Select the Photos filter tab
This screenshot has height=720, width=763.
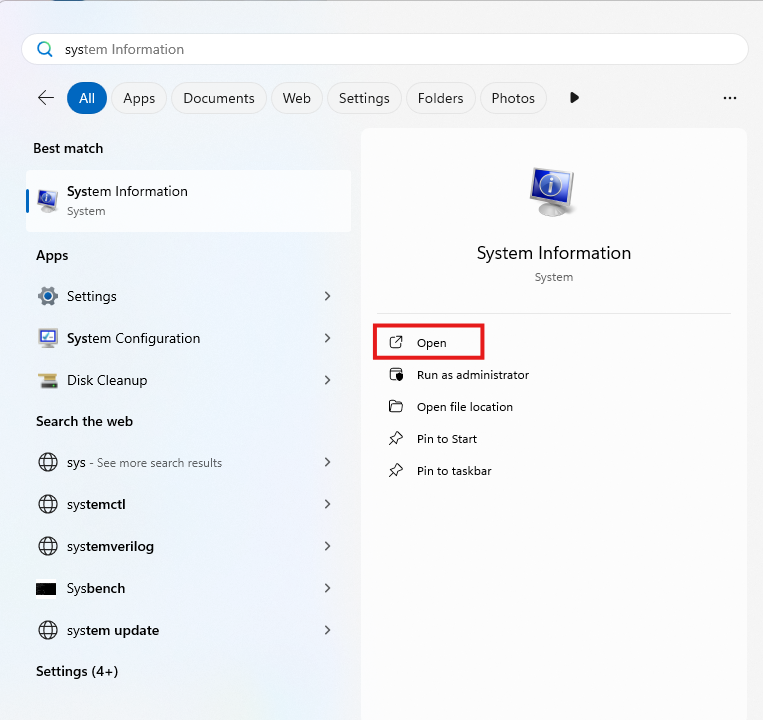tap(513, 98)
